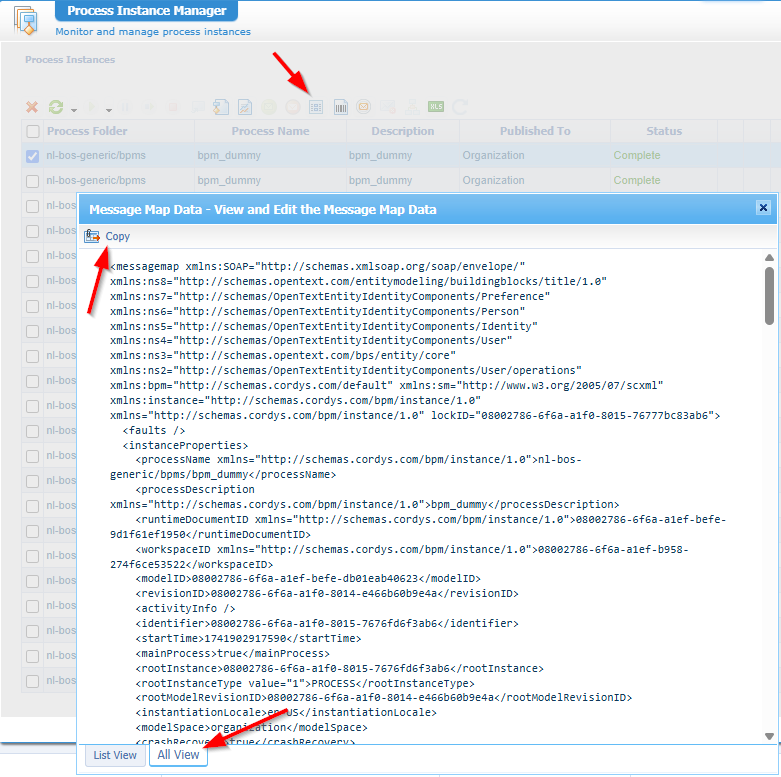Click the scrollbar down arrow in dialog
The image size is (781, 777).
click(769, 737)
